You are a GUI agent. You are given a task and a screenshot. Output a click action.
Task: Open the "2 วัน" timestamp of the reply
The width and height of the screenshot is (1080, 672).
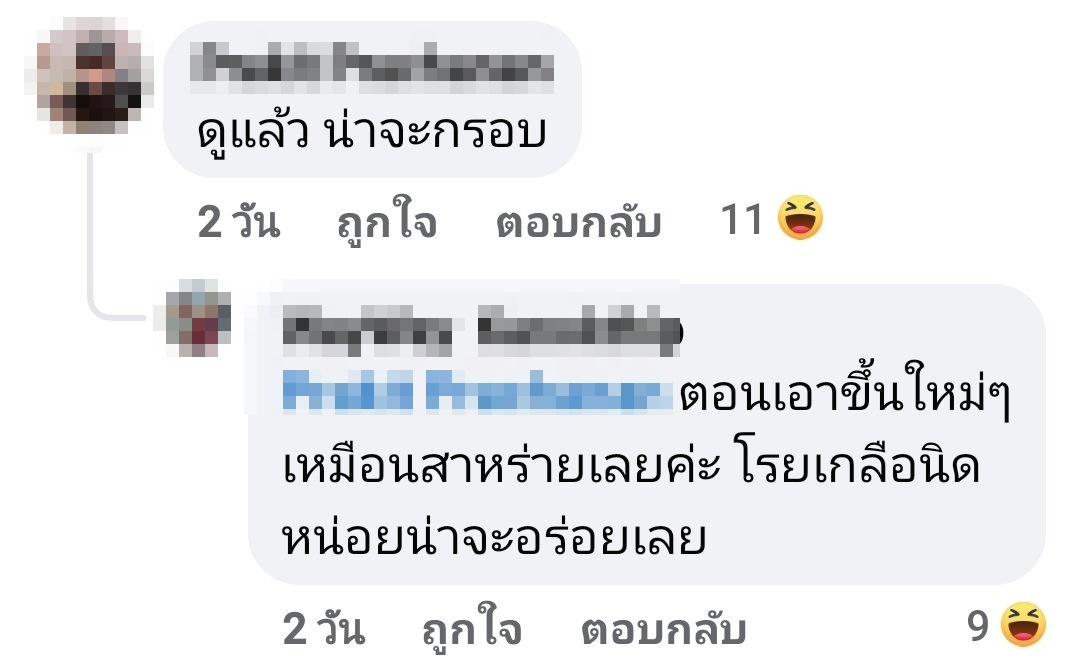(x=324, y=629)
